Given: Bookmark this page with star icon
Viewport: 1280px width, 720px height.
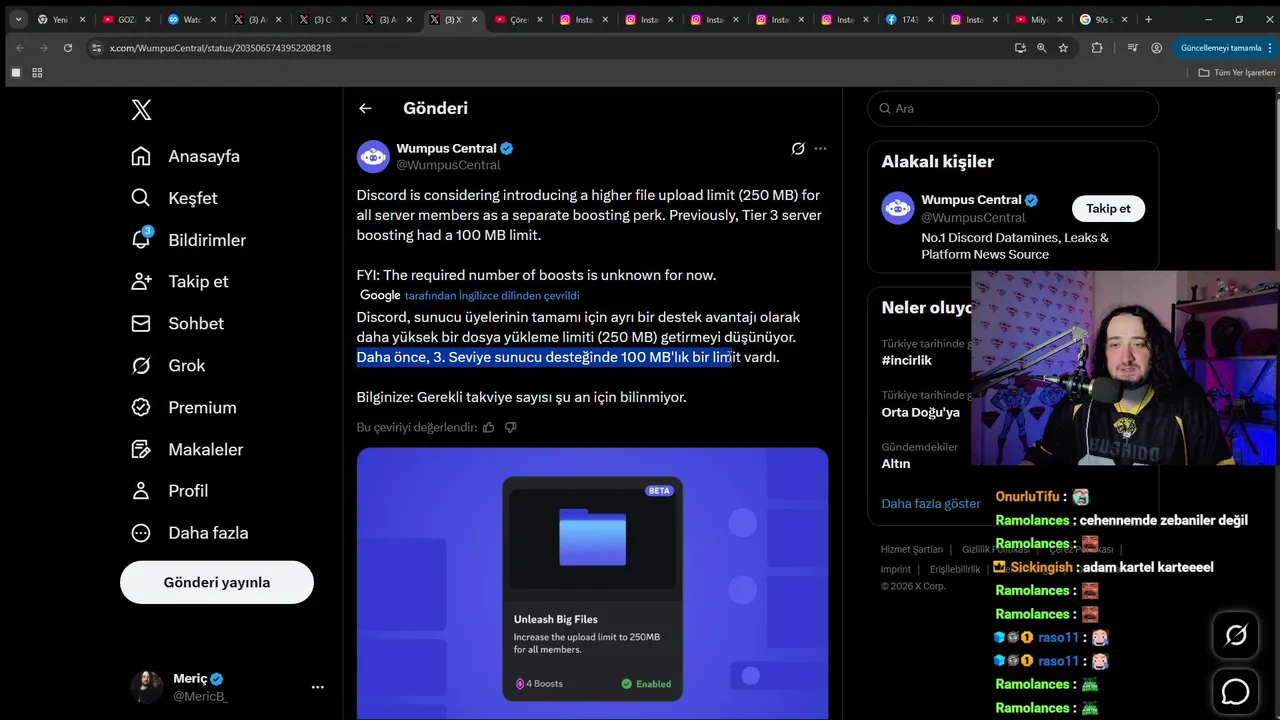Looking at the screenshot, I should click(1063, 47).
